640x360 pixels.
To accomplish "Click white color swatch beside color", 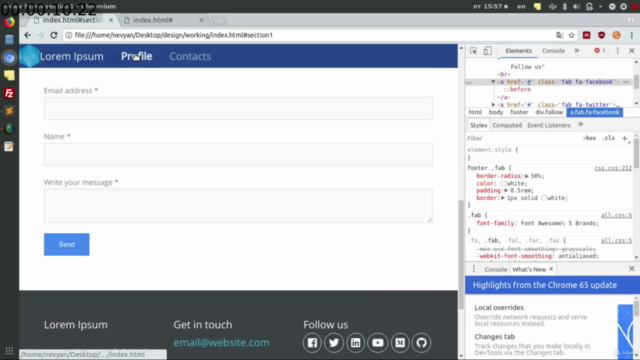I will pos(503,184).
